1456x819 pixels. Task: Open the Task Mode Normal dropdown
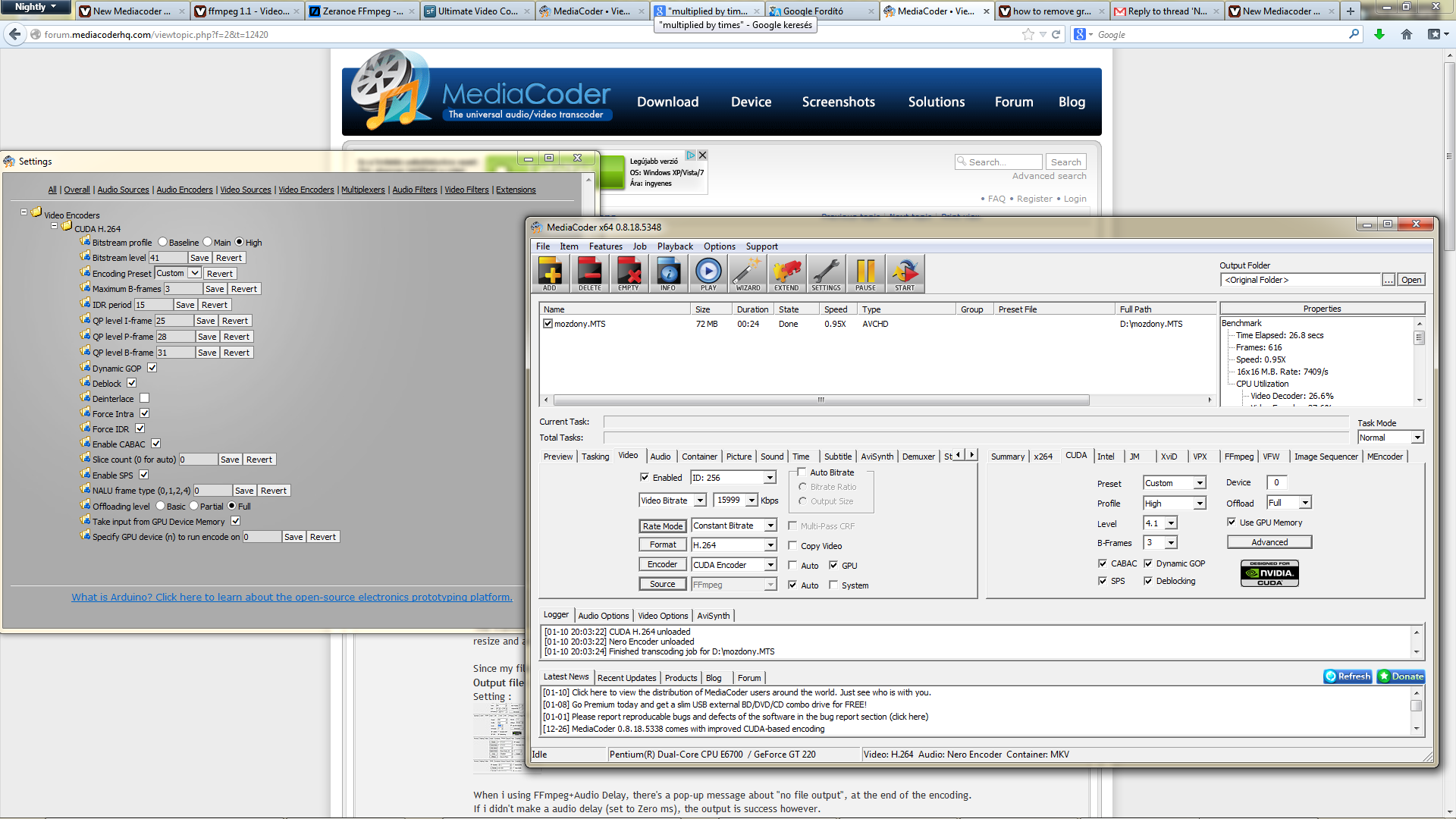click(1417, 438)
